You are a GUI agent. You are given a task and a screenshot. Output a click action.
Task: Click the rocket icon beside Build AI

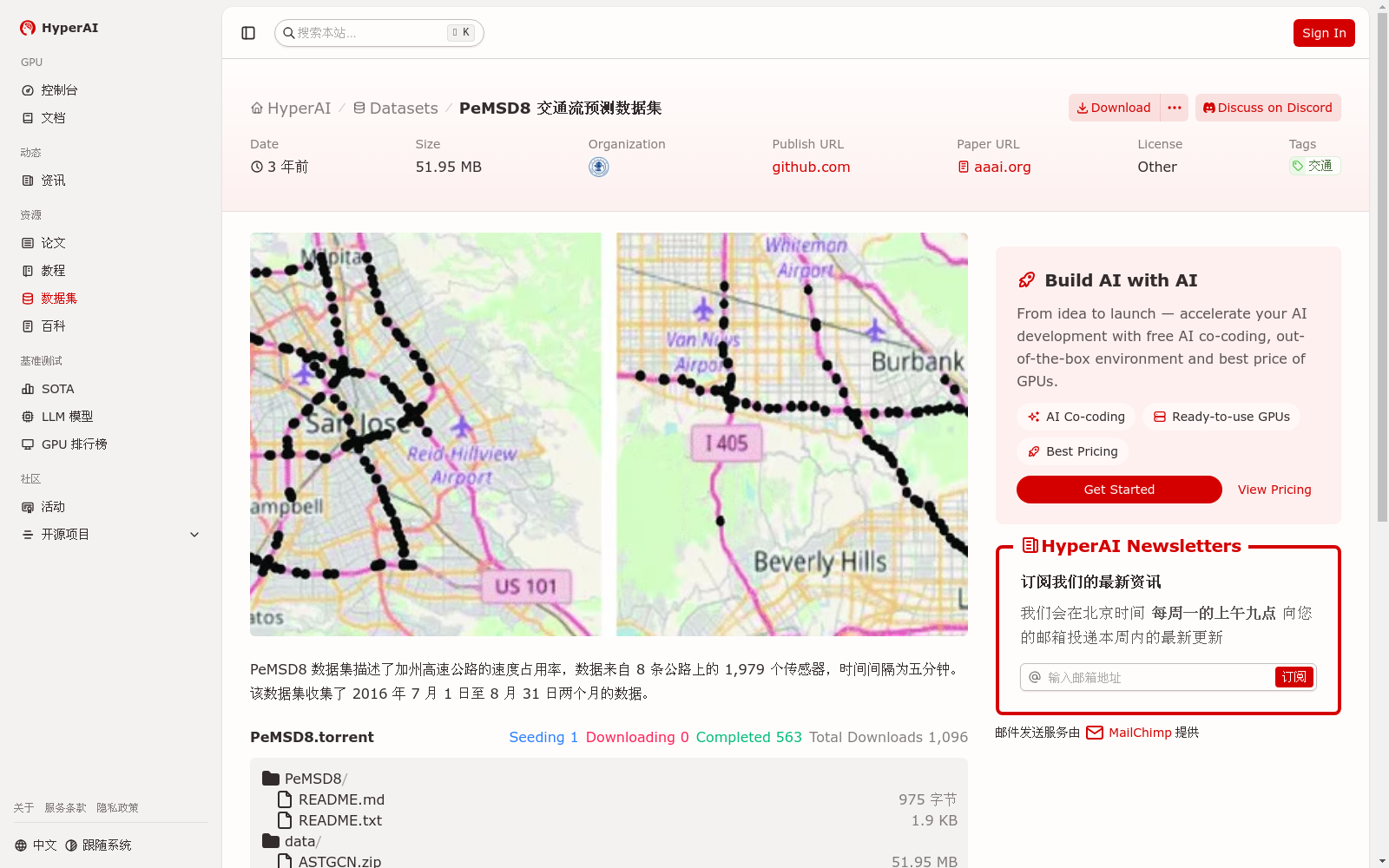[x=1026, y=280]
